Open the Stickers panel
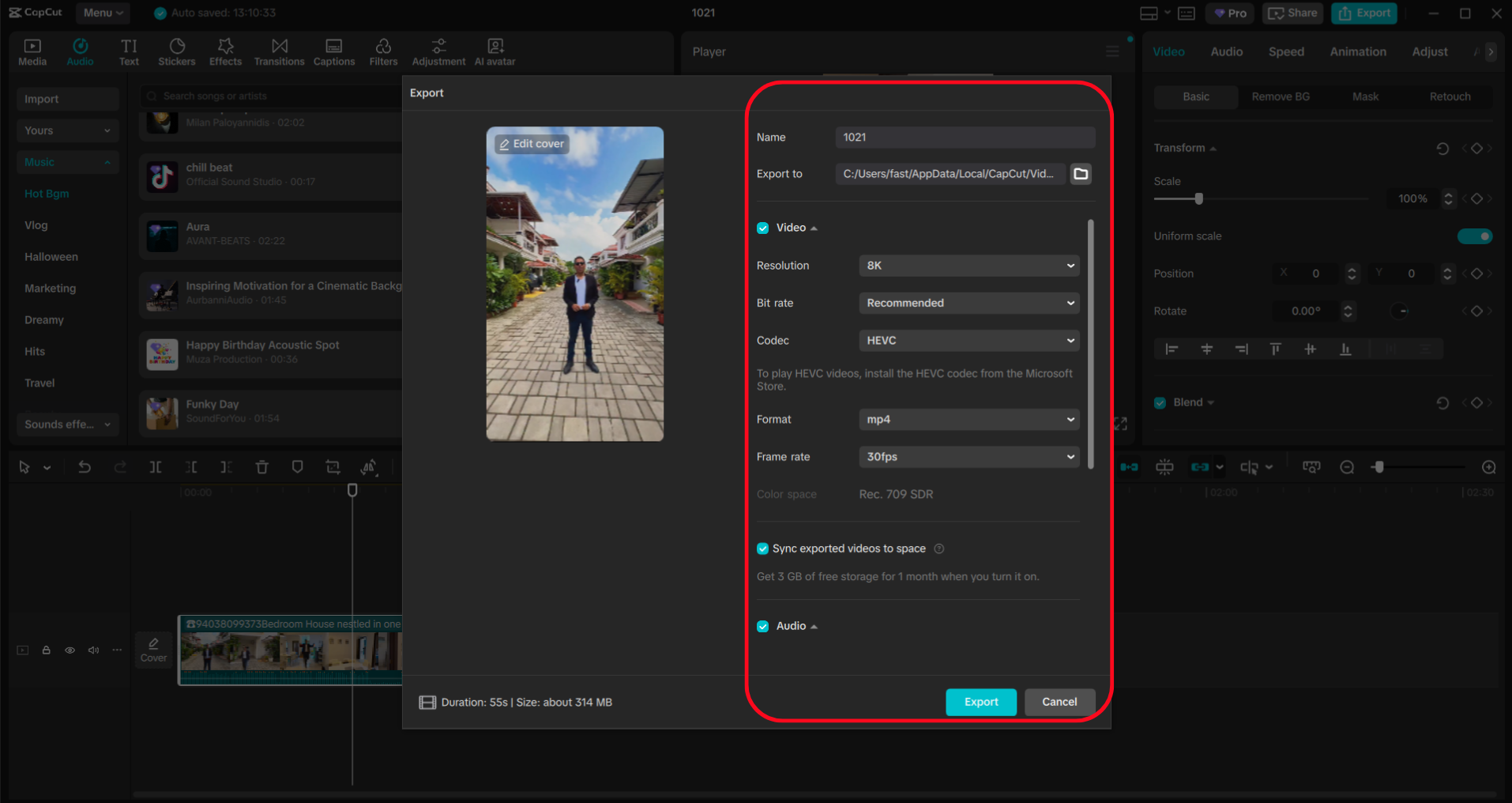The height and width of the screenshot is (803, 1512). coord(177,51)
